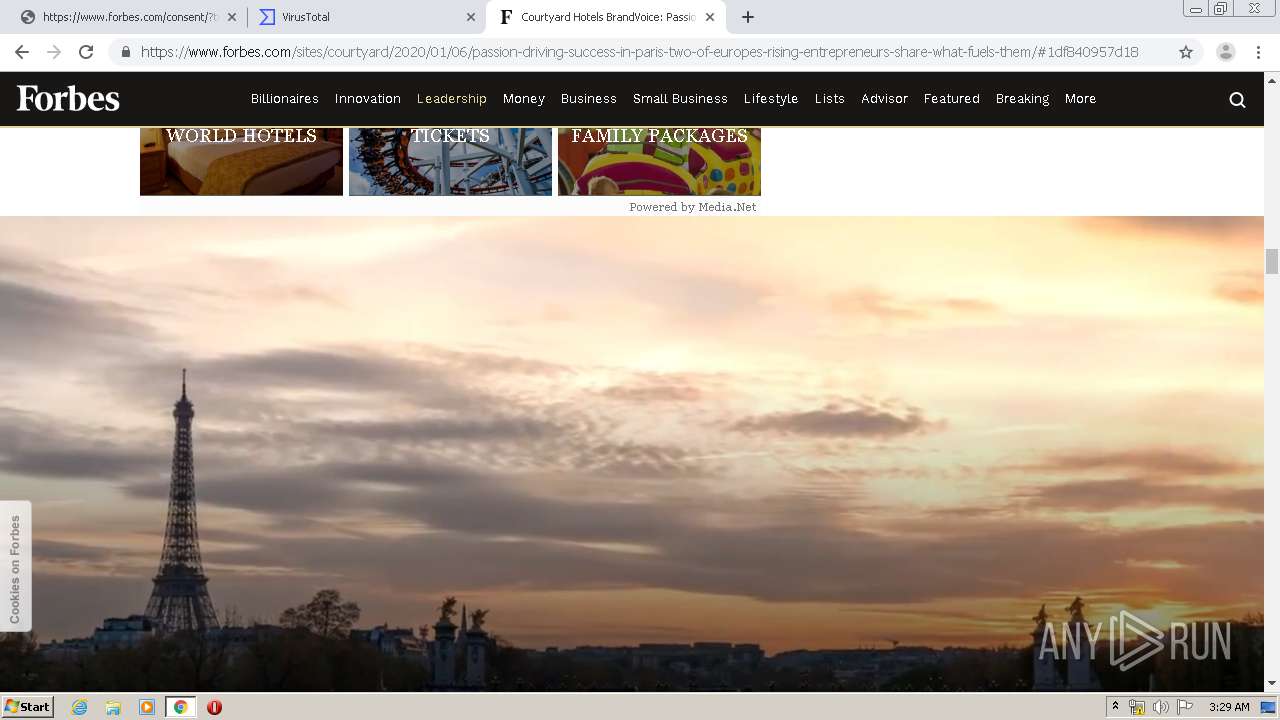1280x720 pixels.
Task: Open a new browser tab
Action: pos(747,17)
